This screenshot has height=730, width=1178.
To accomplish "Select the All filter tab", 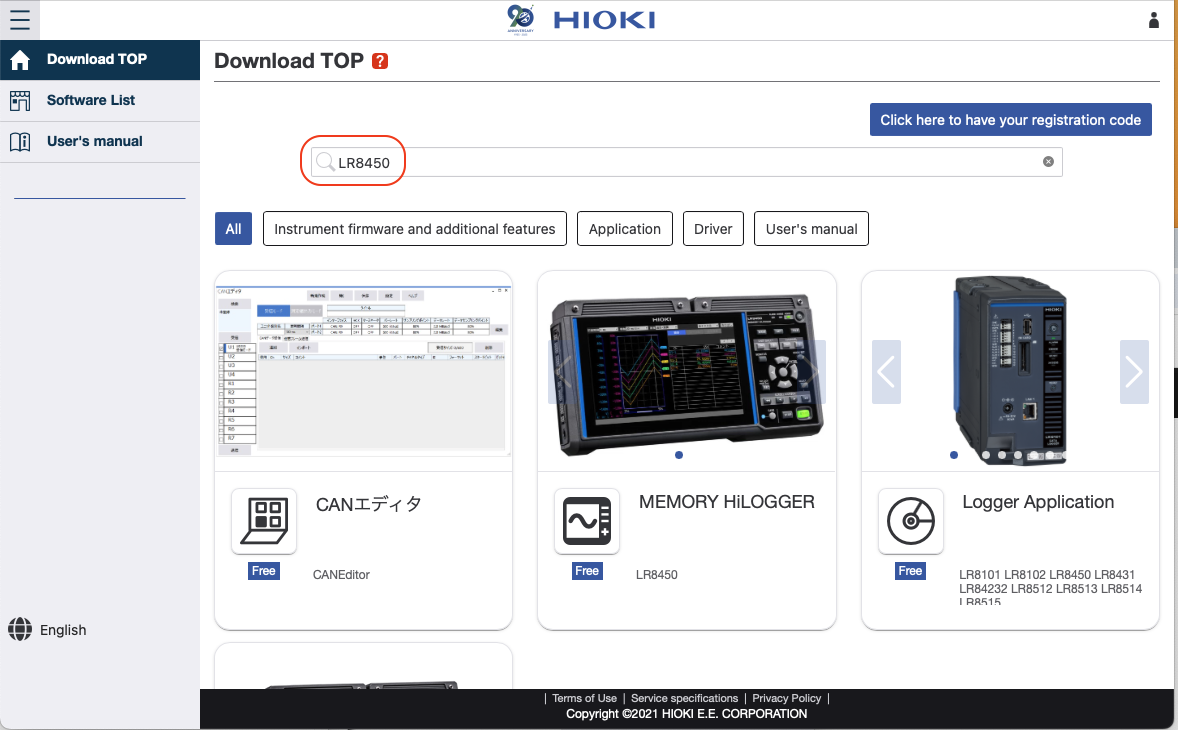I will click(x=233, y=228).
